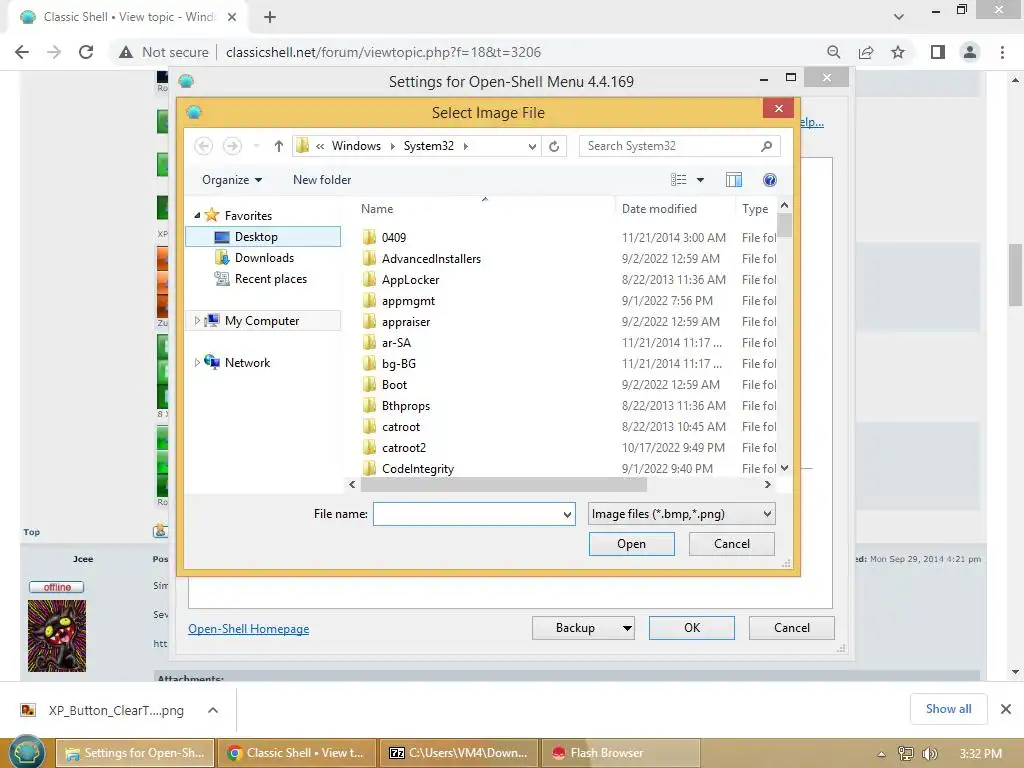Search tabs with Chrome chevron

(899, 17)
